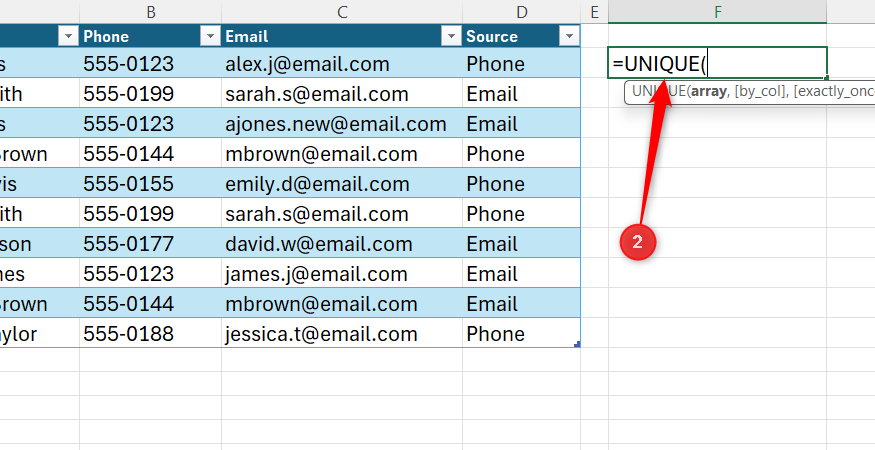Select column C header
Screen dimensions: 875x450
tap(342, 12)
